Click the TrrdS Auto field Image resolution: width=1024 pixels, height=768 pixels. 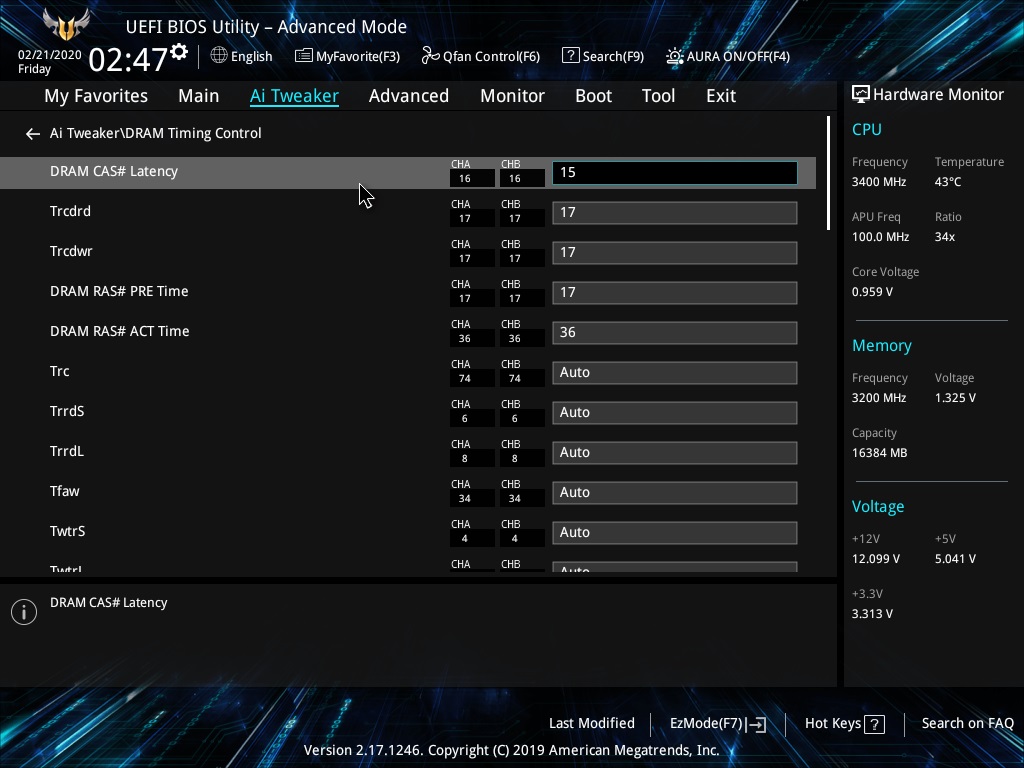click(675, 413)
